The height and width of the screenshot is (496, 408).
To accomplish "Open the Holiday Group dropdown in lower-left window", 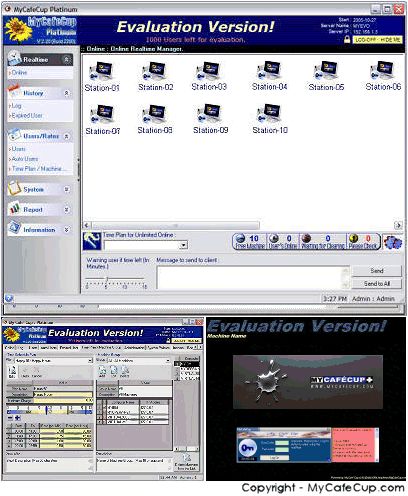I will [168, 361].
